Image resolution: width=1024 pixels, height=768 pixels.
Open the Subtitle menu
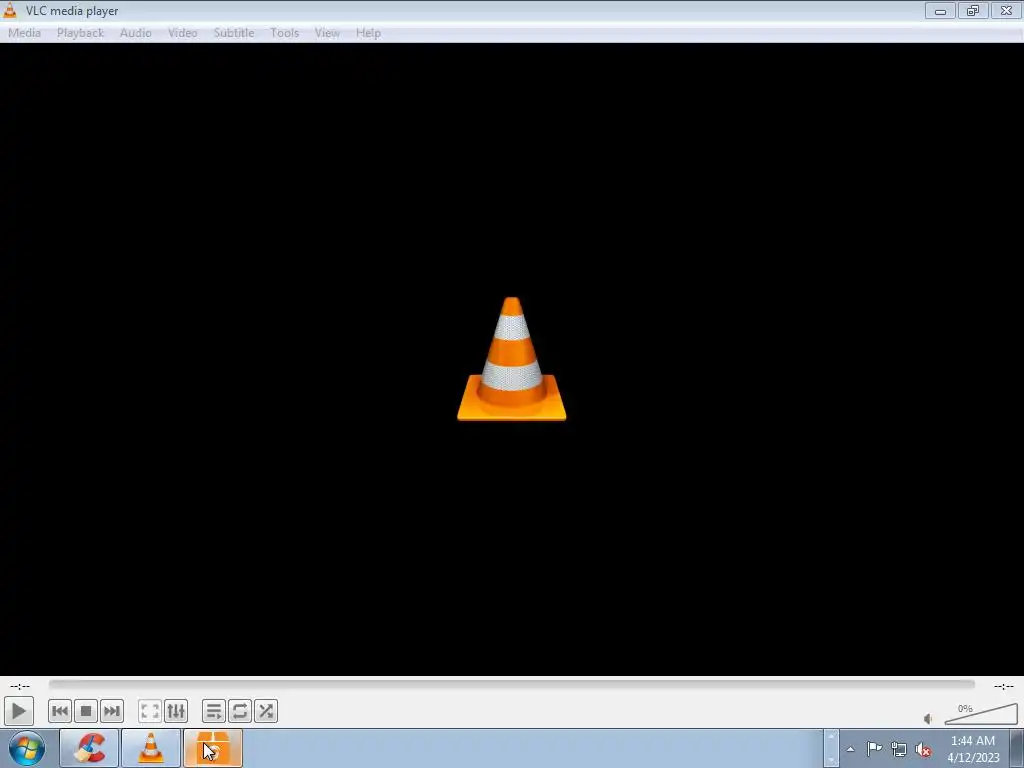coord(234,33)
